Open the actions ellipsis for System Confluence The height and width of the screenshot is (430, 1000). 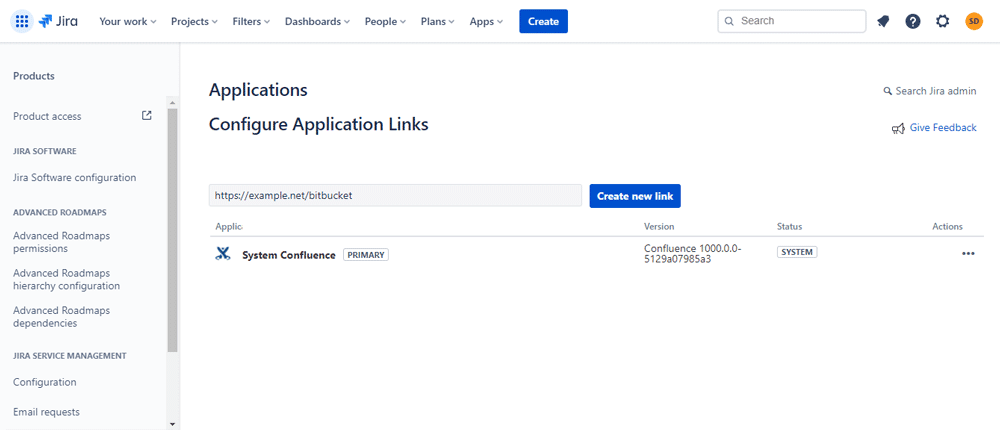[968, 254]
